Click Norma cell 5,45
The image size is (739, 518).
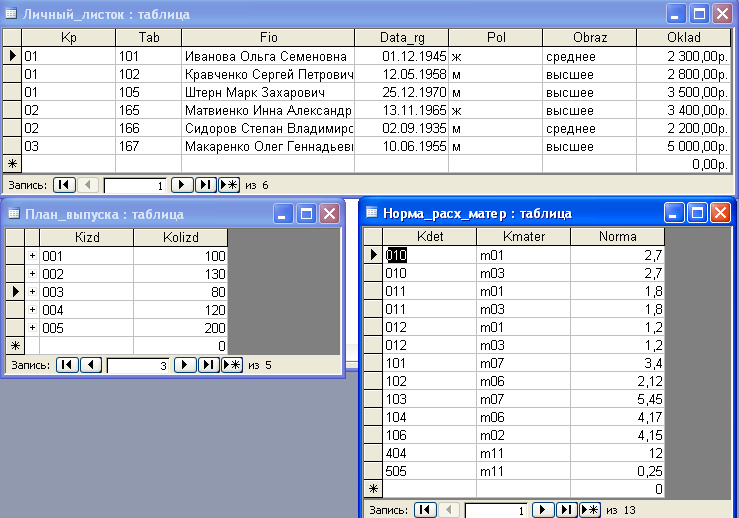coord(617,399)
